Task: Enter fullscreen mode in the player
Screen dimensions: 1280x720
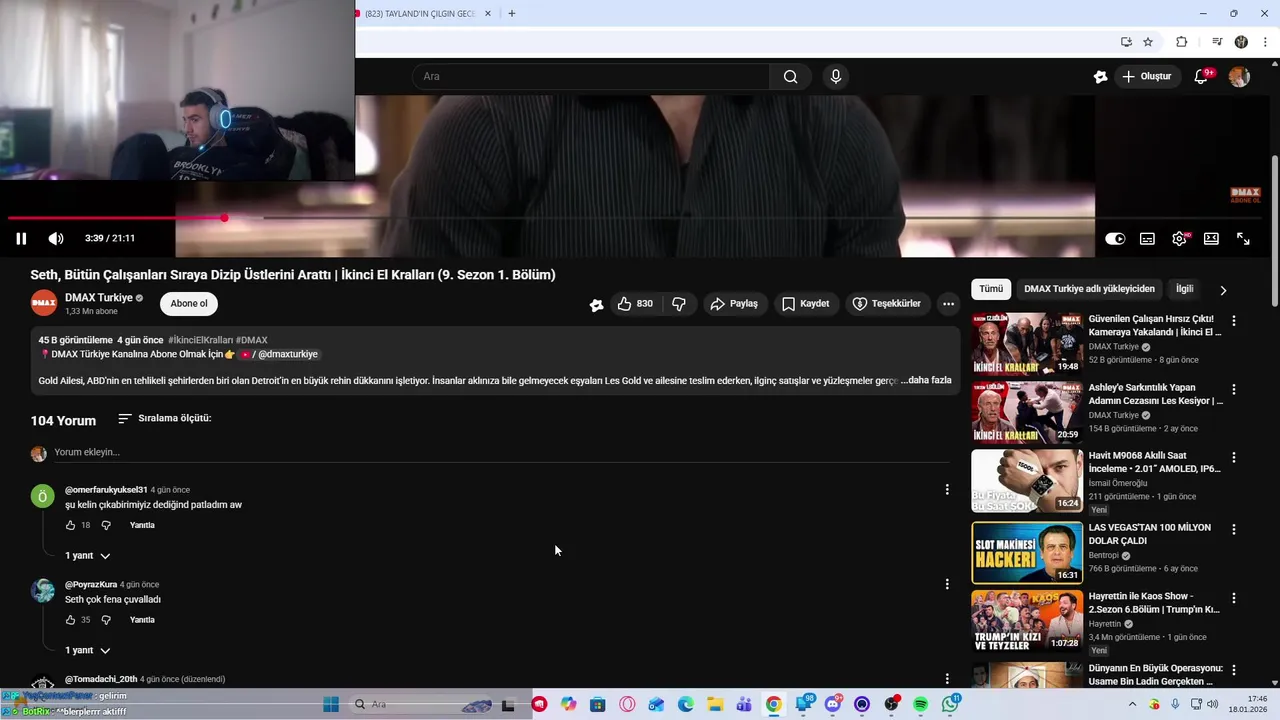Action: pos(1243,239)
